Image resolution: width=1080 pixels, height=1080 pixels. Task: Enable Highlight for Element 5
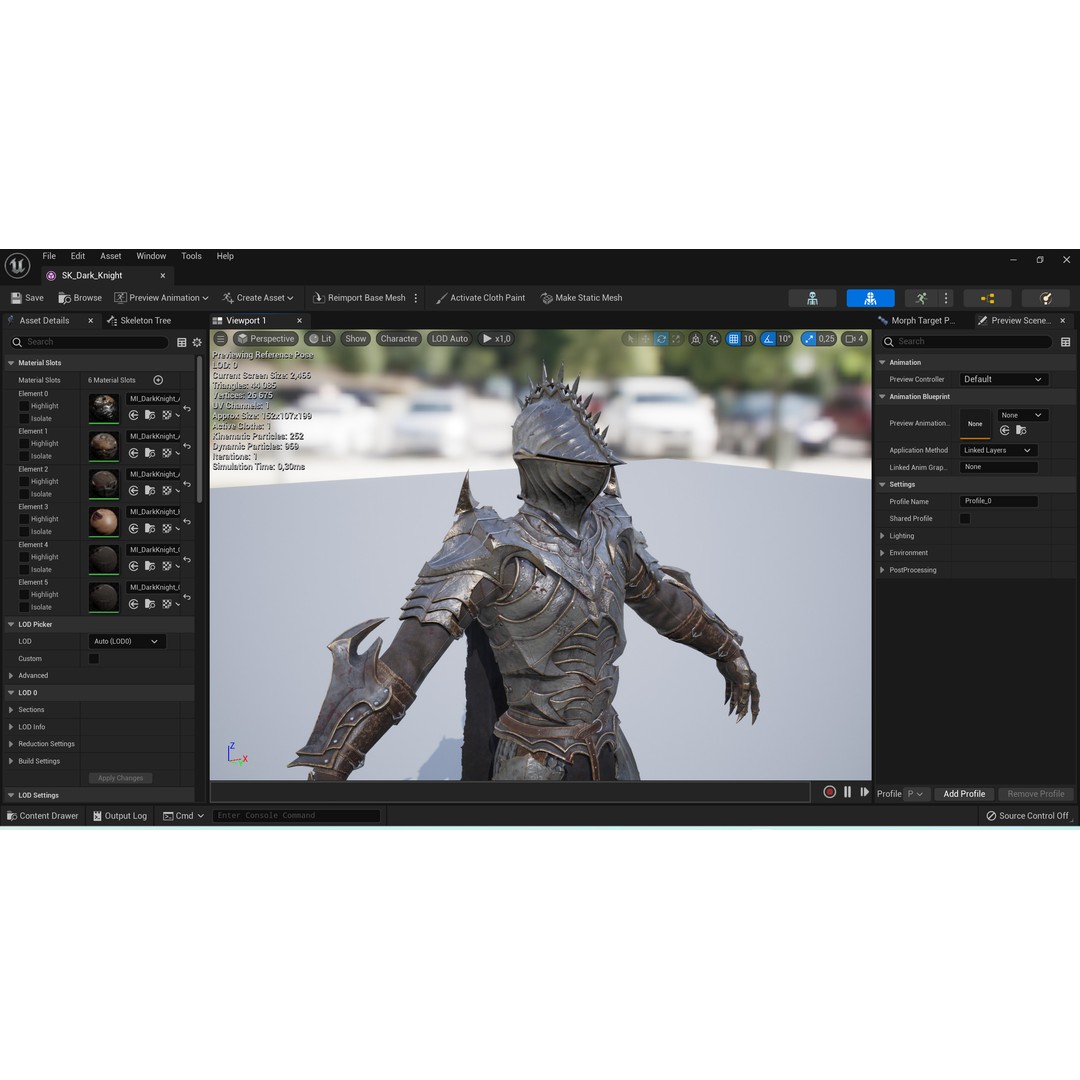point(24,594)
